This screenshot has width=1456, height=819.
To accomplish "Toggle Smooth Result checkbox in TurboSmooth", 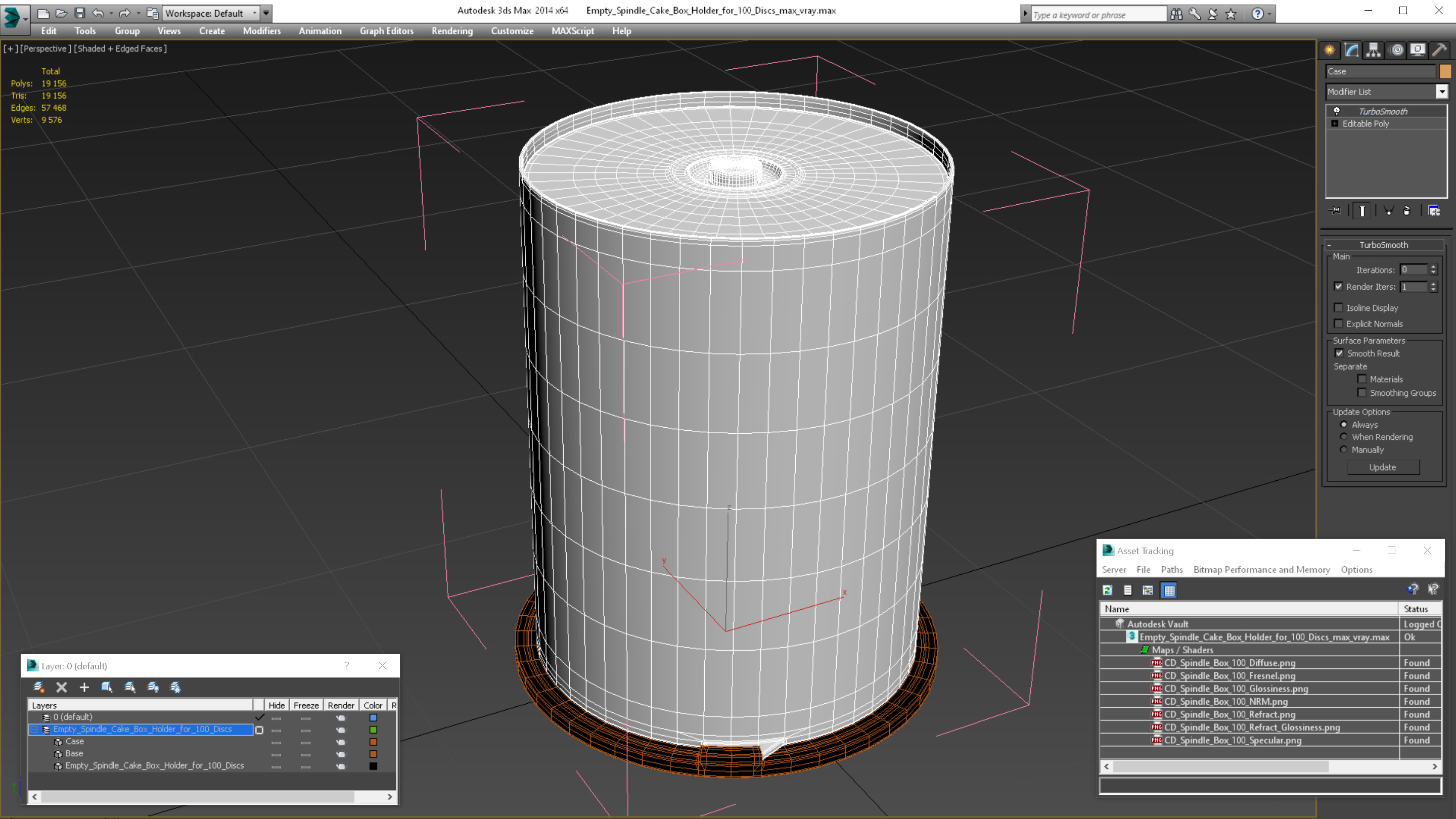I will click(x=1339, y=353).
